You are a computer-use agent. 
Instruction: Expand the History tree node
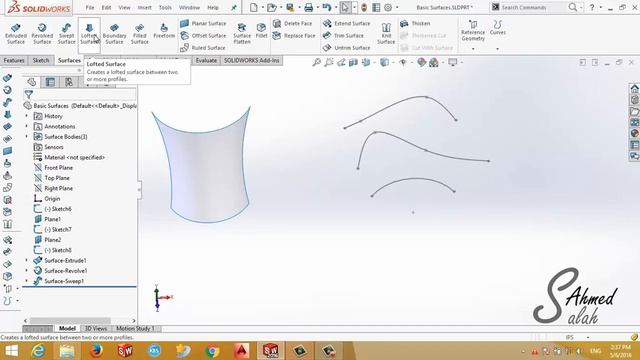27,116
